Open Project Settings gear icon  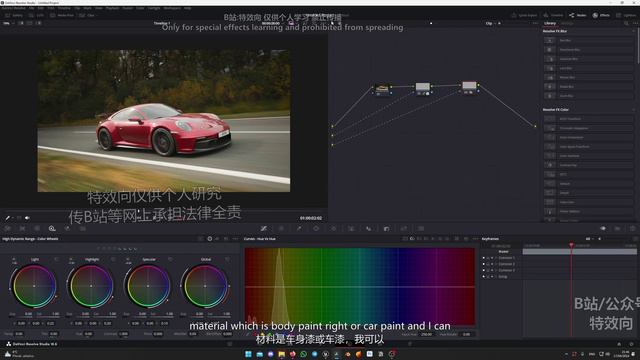[x=631, y=344]
